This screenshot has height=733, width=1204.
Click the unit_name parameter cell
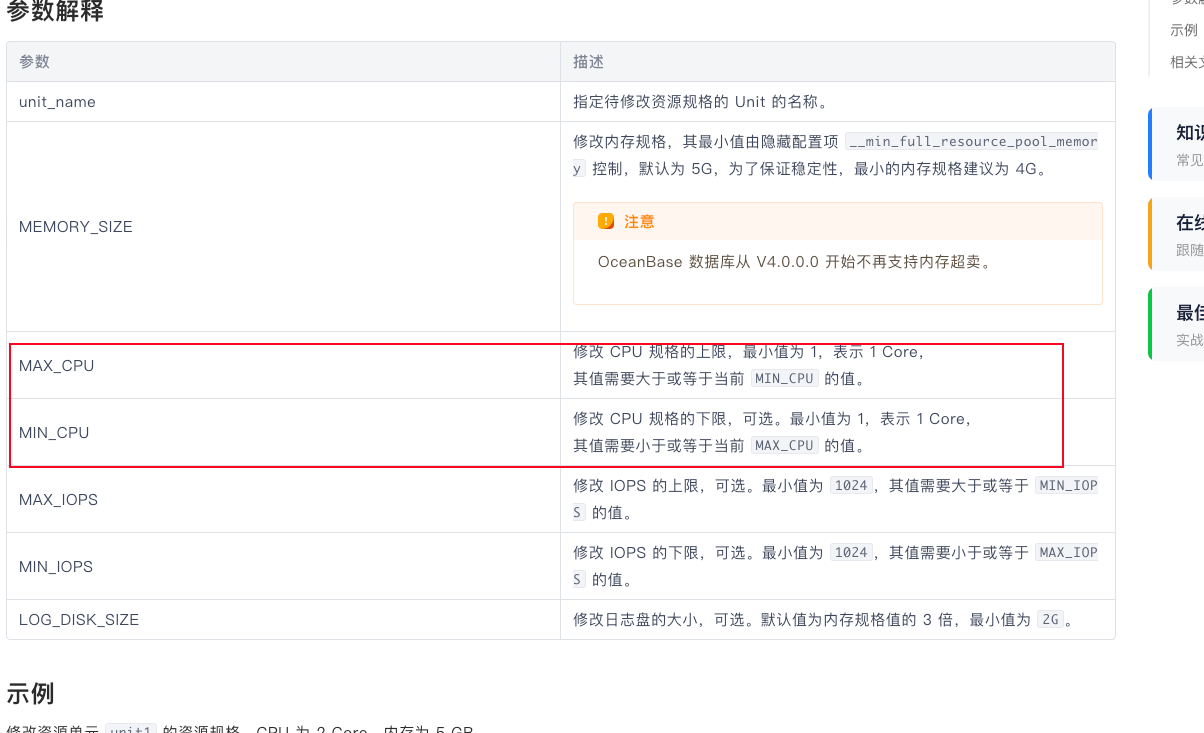tap(283, 102)
